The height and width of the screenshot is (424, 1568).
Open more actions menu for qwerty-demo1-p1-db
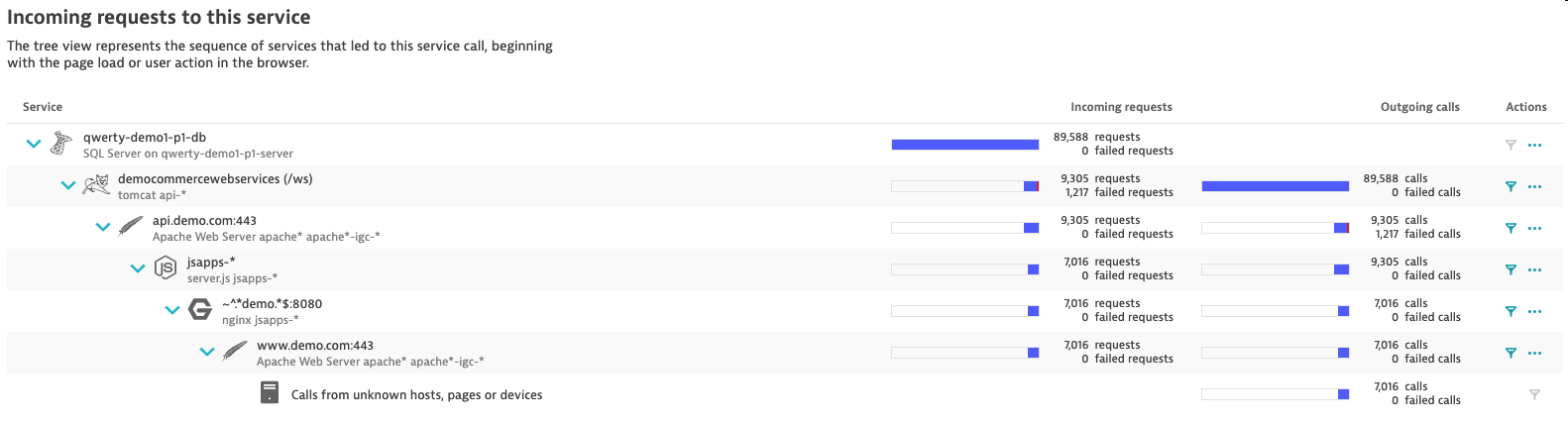(1534, 145)
